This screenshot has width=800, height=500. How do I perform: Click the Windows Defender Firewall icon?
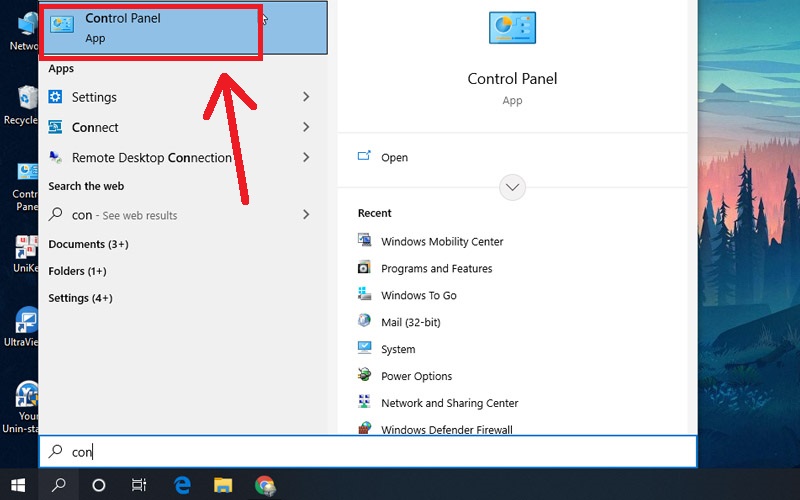(x=364, y=428)
